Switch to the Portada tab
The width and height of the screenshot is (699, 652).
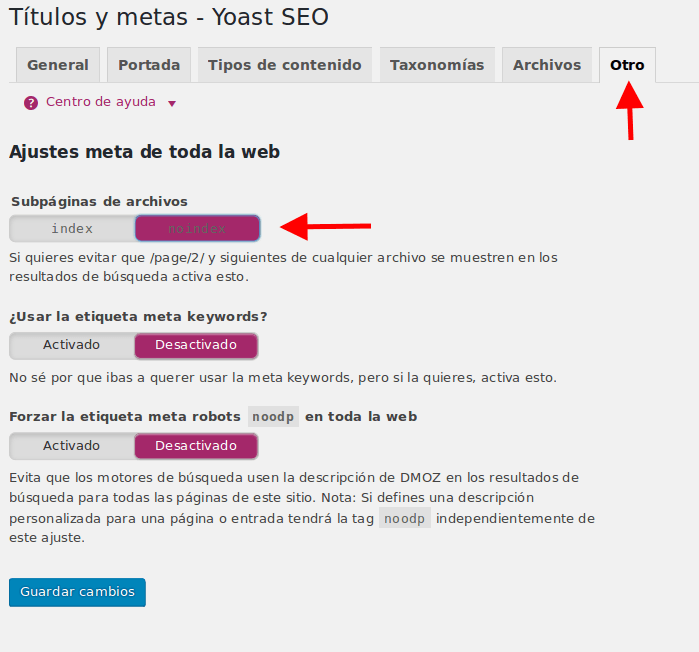tap(149, 65)
